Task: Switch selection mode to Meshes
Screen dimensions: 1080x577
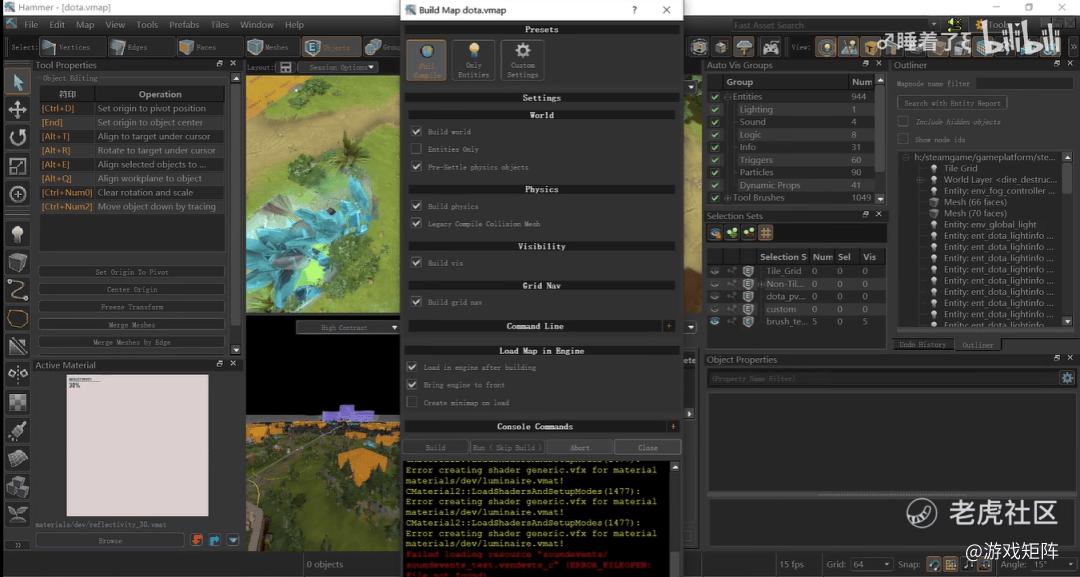Action: pyautogui.click(x=268, y=47)
